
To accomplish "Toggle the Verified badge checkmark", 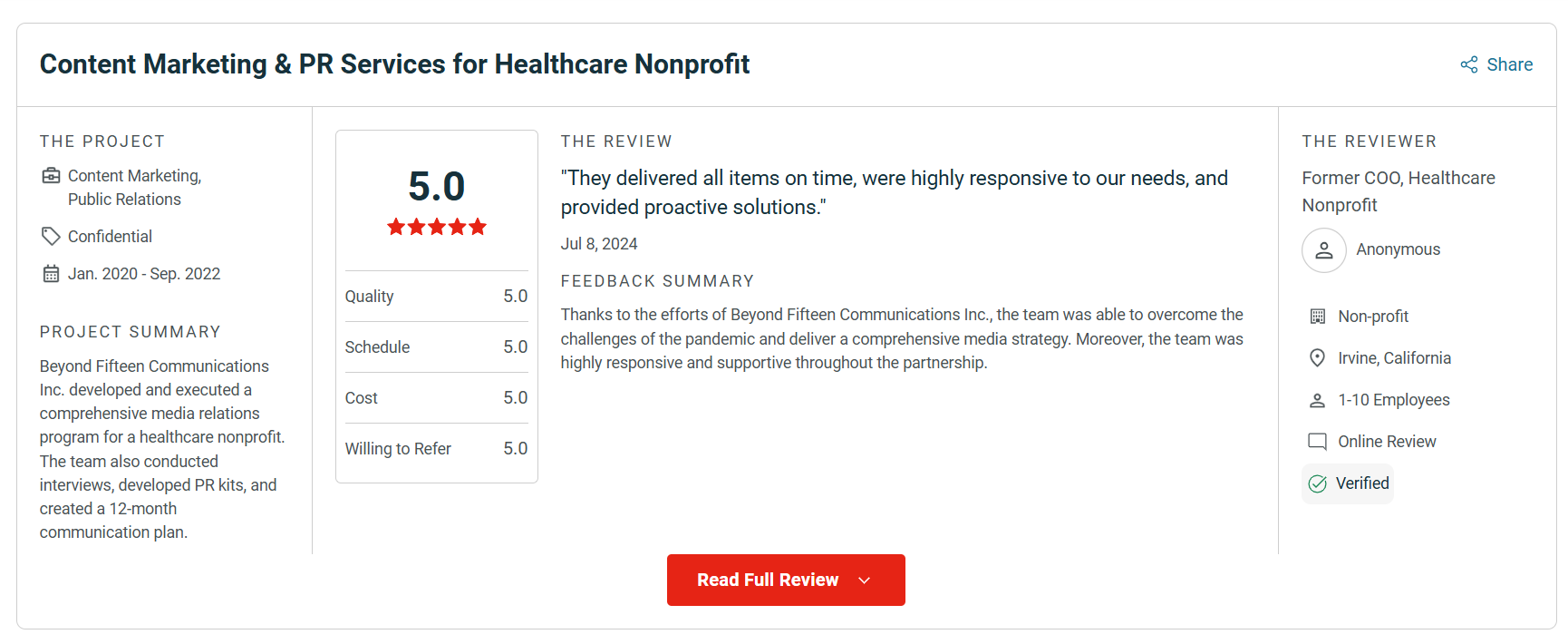I will click(x=1348, y=483).
